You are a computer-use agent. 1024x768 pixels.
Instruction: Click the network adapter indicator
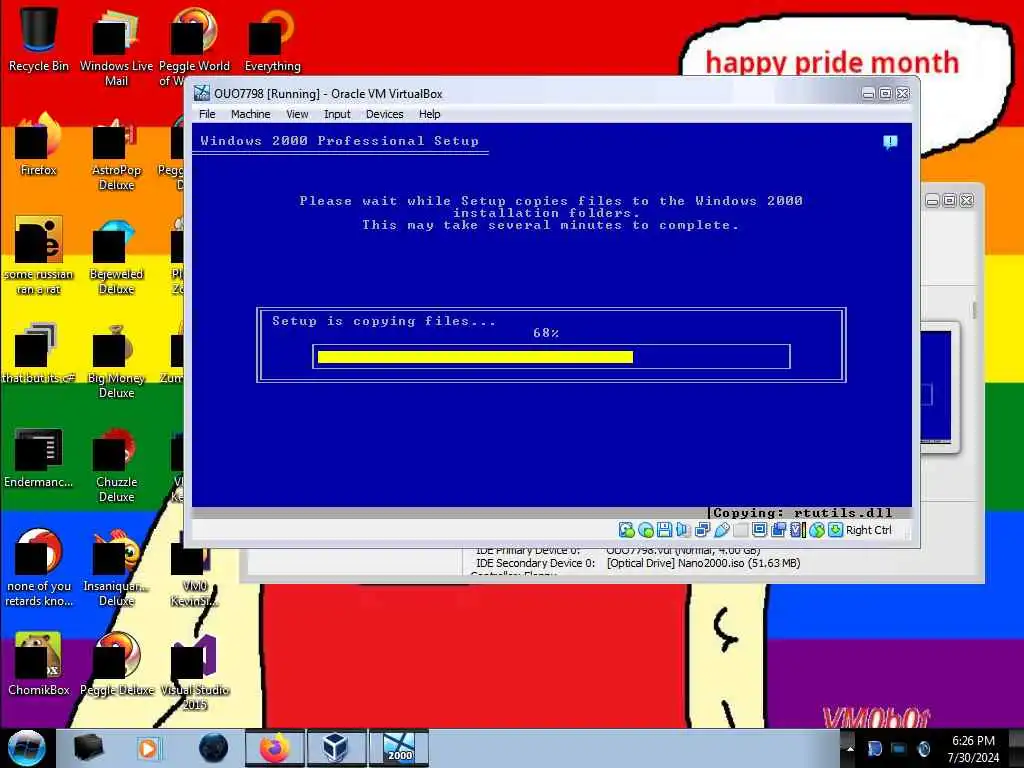point(702,530)
